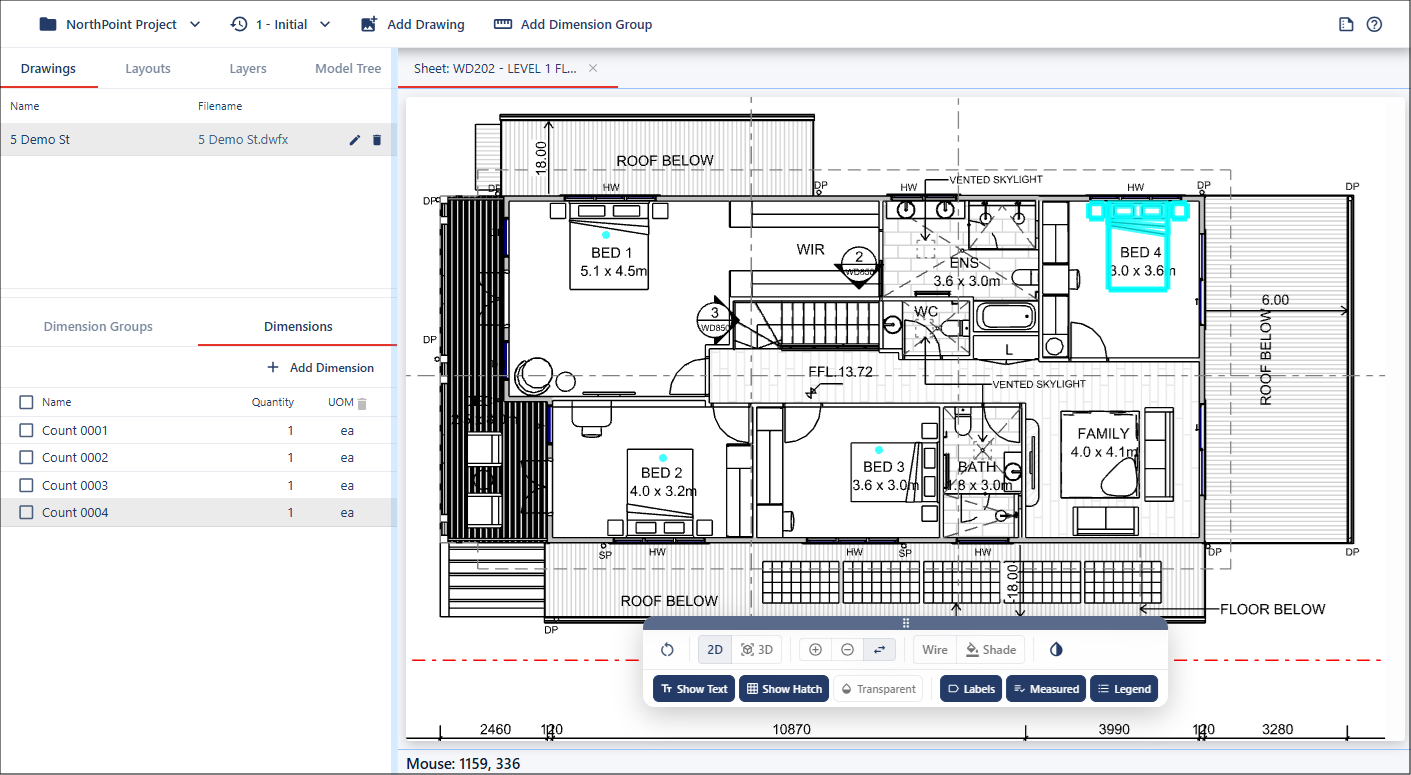
Task: Switch to 3D view mode
Action: click(x=757, y=650)
